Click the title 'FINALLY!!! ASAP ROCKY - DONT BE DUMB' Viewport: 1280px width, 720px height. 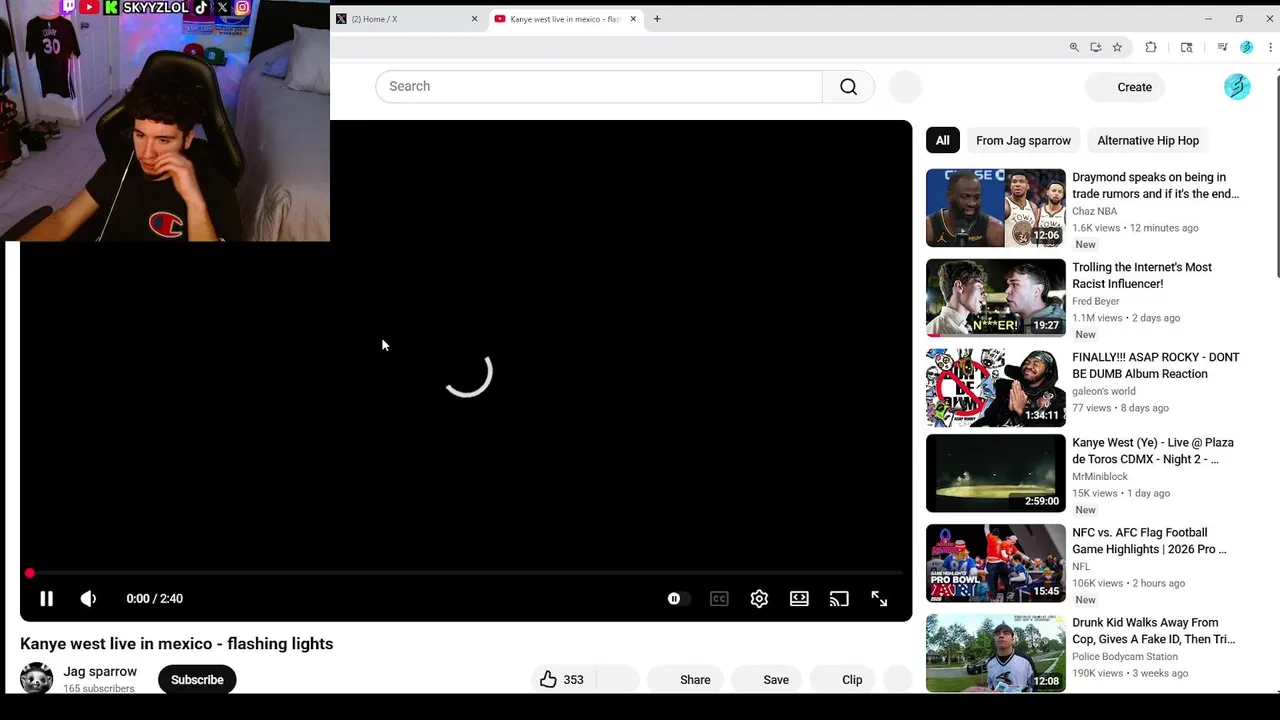pyautogui.click(x=1155, y=365)
